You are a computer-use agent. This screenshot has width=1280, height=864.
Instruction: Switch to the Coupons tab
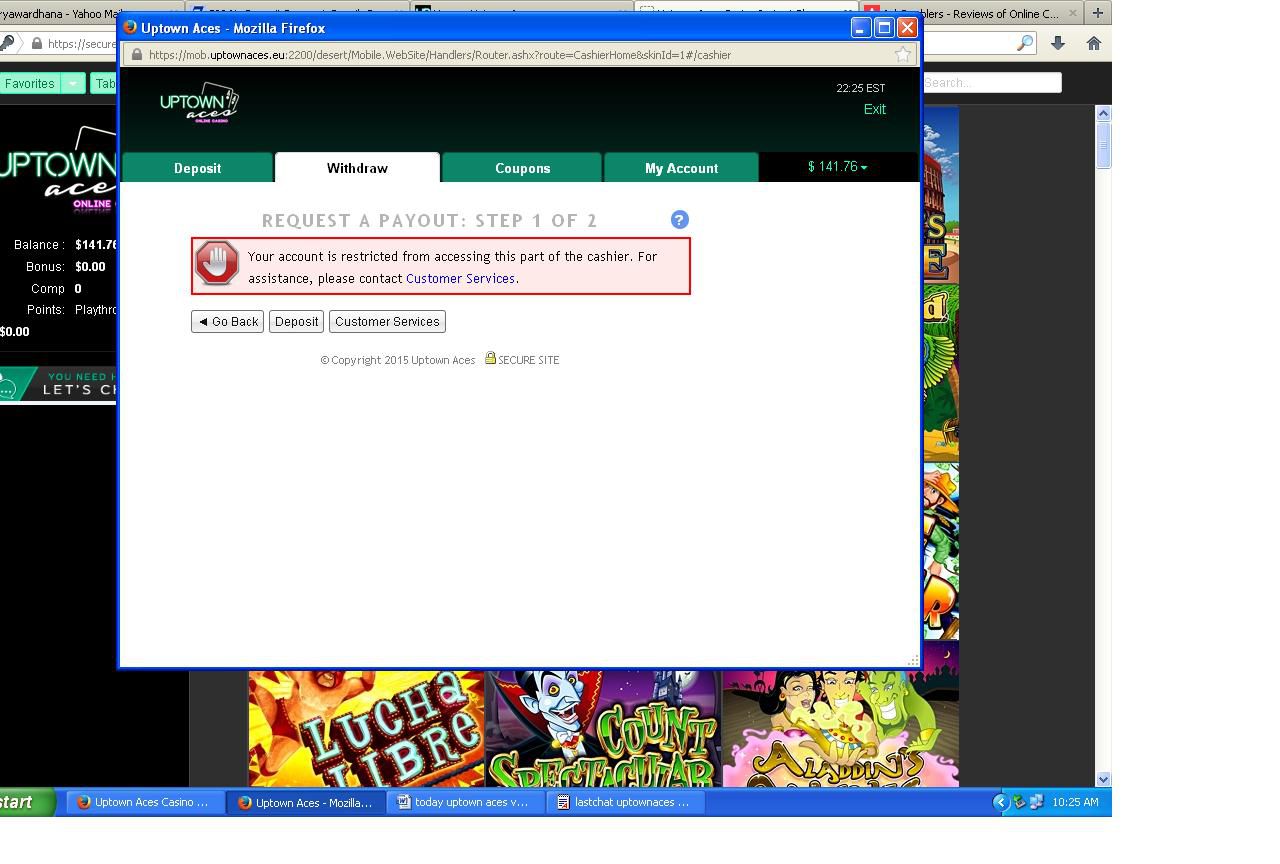coord(522,168)
